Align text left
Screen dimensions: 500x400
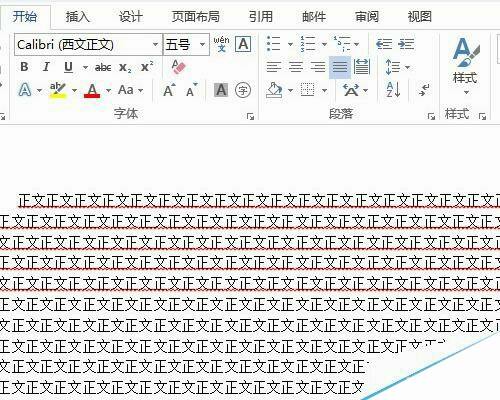(x=274, y=67)
